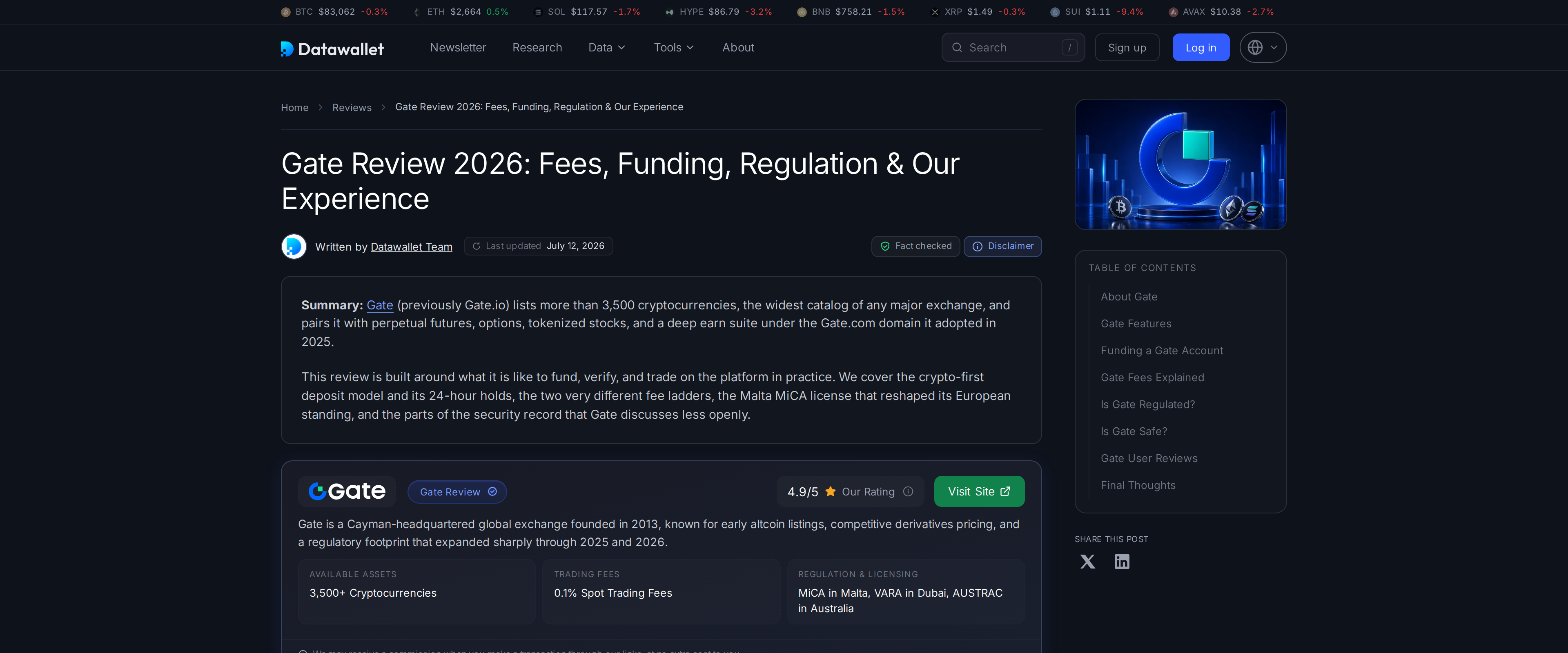Click the AVAX coin icon in ticker
This screenshot has width=1568, height=653.
(x=1173, y=12)
